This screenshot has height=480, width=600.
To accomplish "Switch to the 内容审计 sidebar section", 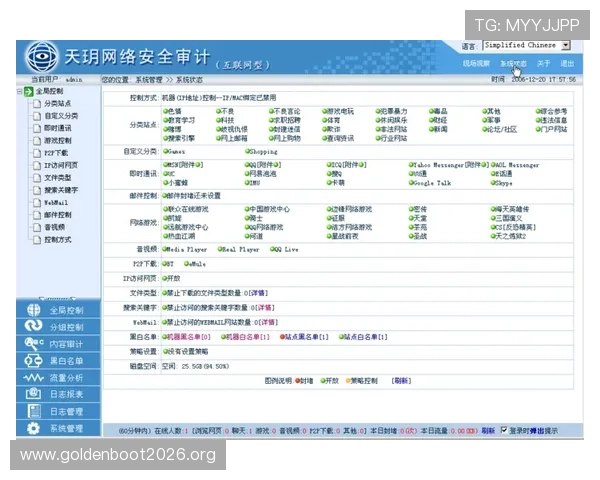I will point(58,344).
